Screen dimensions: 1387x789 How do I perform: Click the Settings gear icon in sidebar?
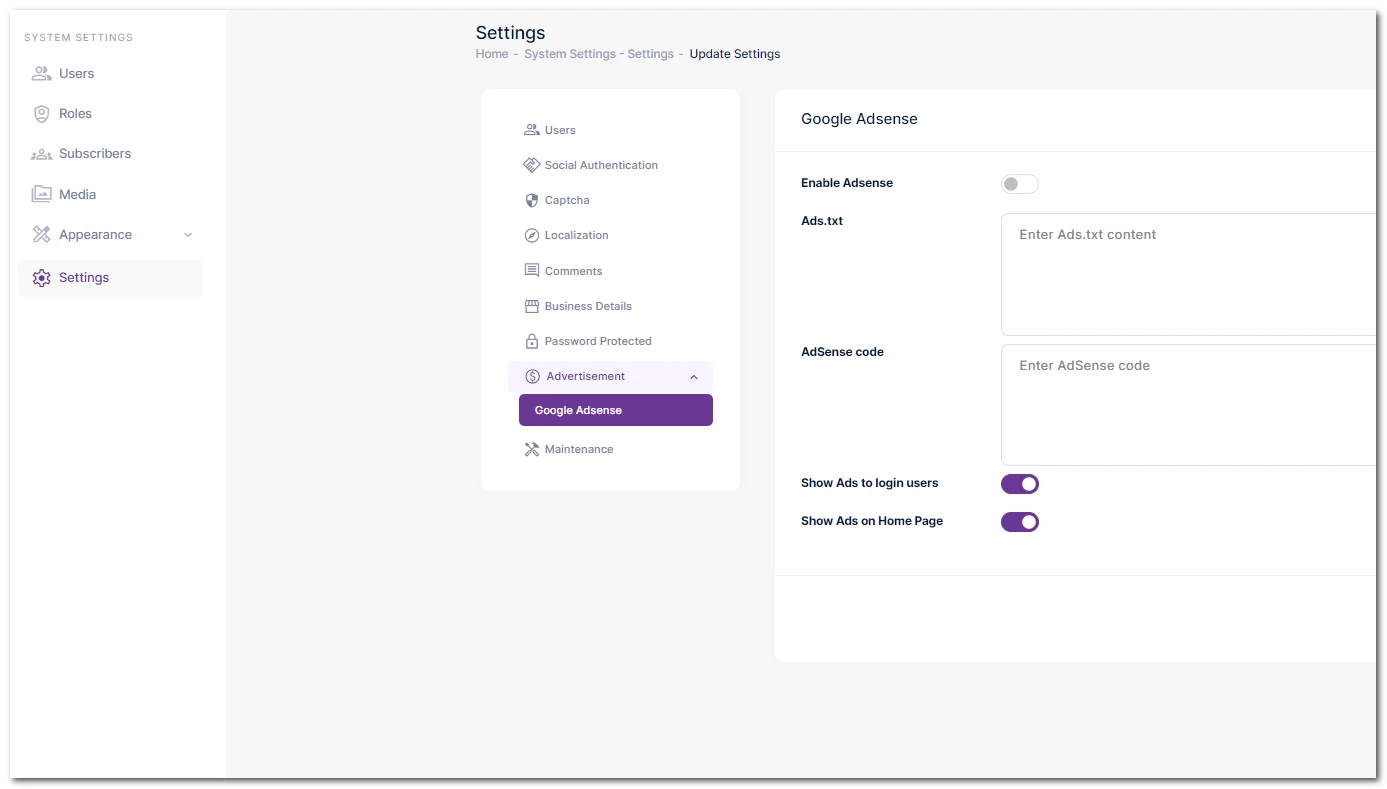[x=41, y=278]
